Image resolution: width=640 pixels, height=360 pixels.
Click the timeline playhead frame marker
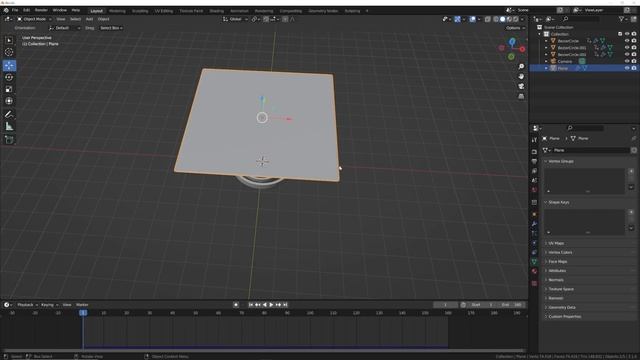(x=83, y=313)
